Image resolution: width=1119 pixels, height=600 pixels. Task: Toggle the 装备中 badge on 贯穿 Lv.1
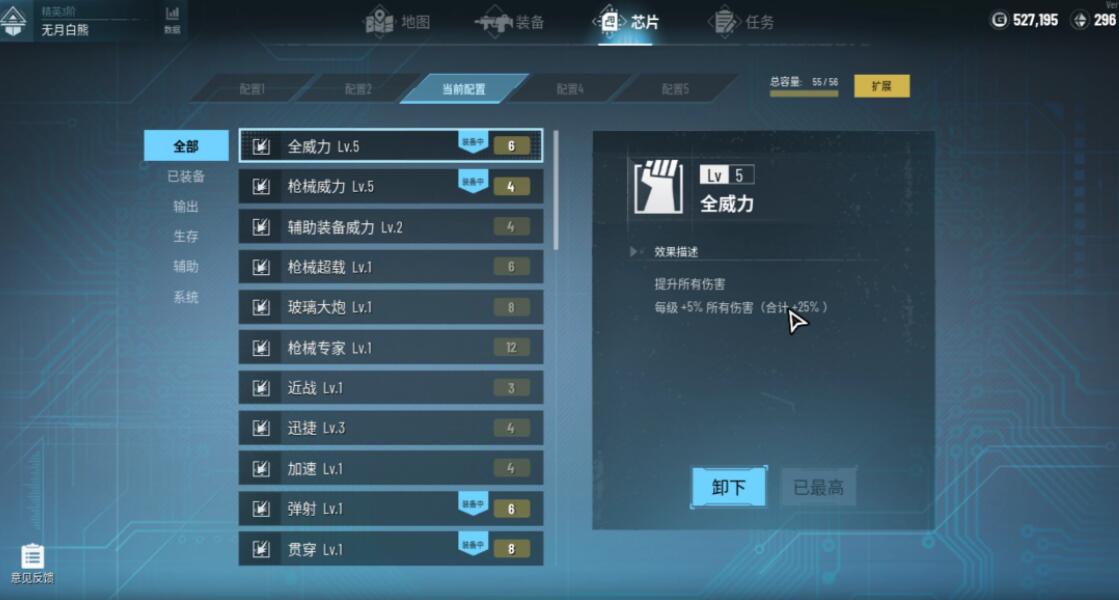pos(472,545)
